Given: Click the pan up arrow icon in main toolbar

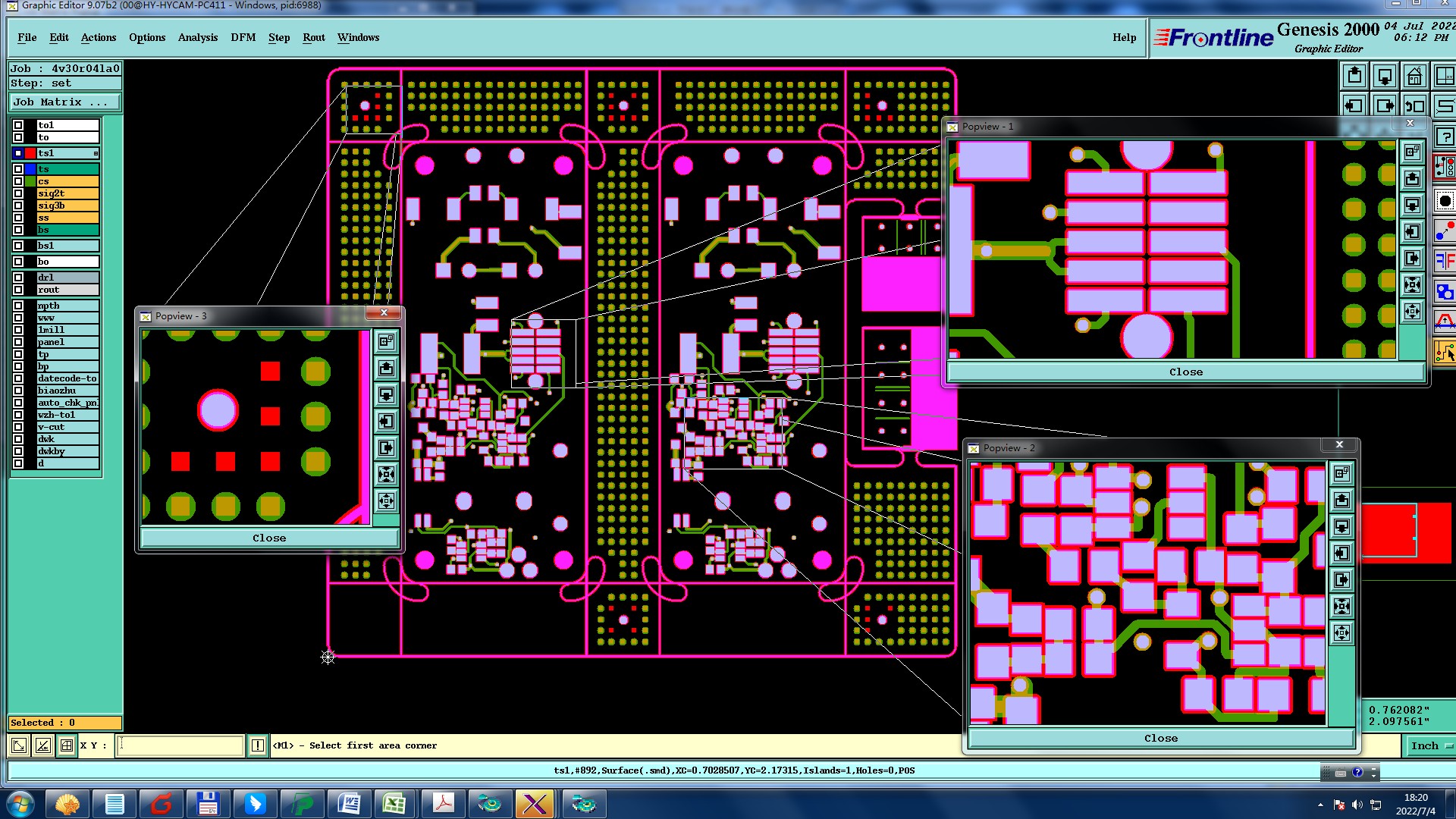Looking at the screenshot, I should click(x=1354, y=76).
